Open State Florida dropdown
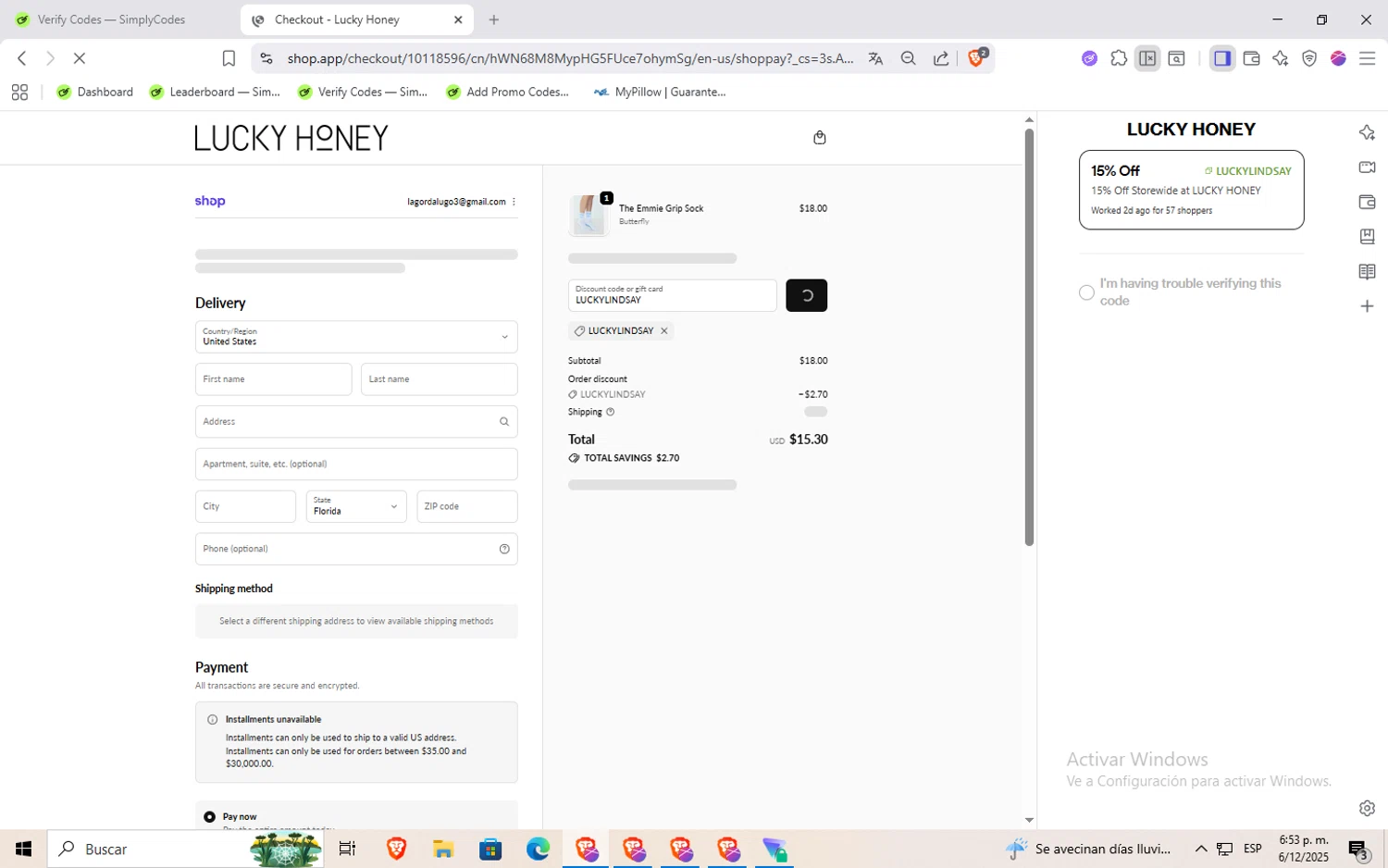Screen dimensions: 1388x868 [356, 506]
